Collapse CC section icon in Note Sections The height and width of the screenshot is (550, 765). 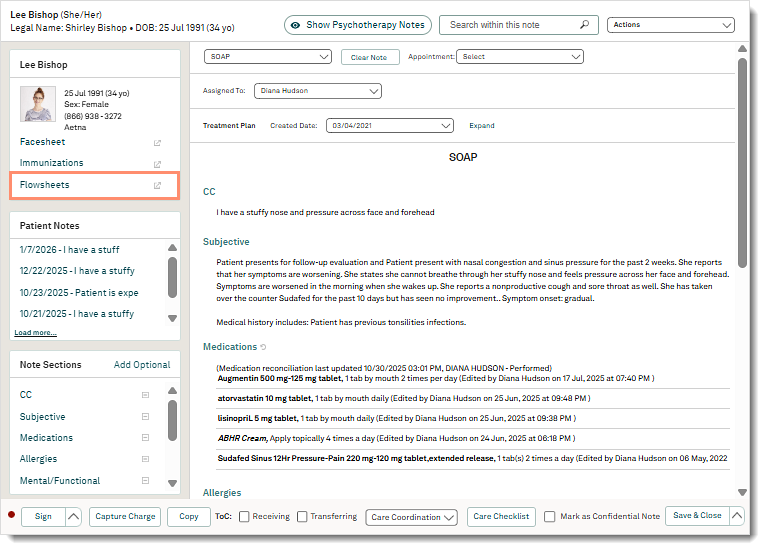[x=145, y=395]
